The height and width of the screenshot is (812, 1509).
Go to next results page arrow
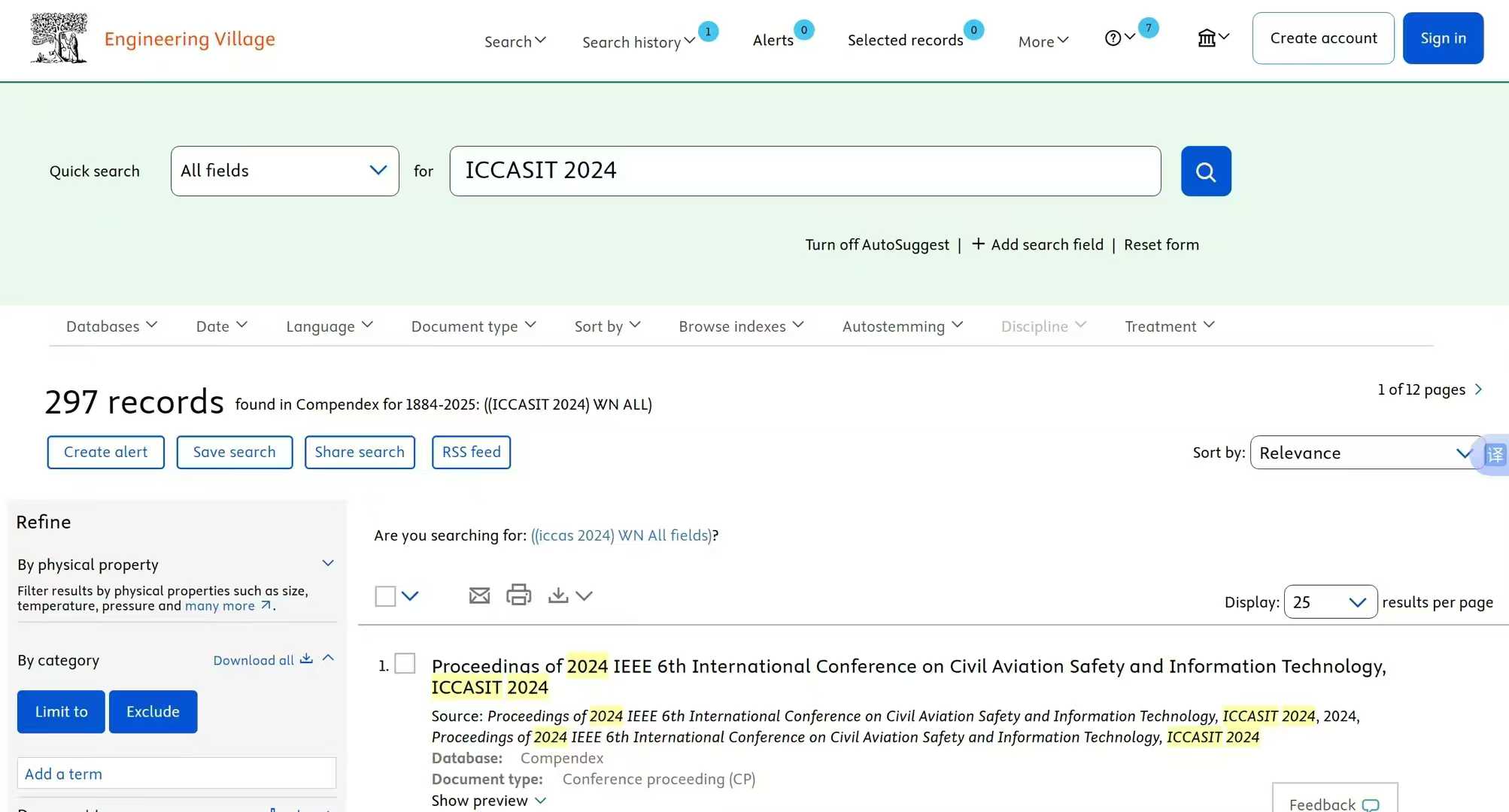(x=1478, y=389)
